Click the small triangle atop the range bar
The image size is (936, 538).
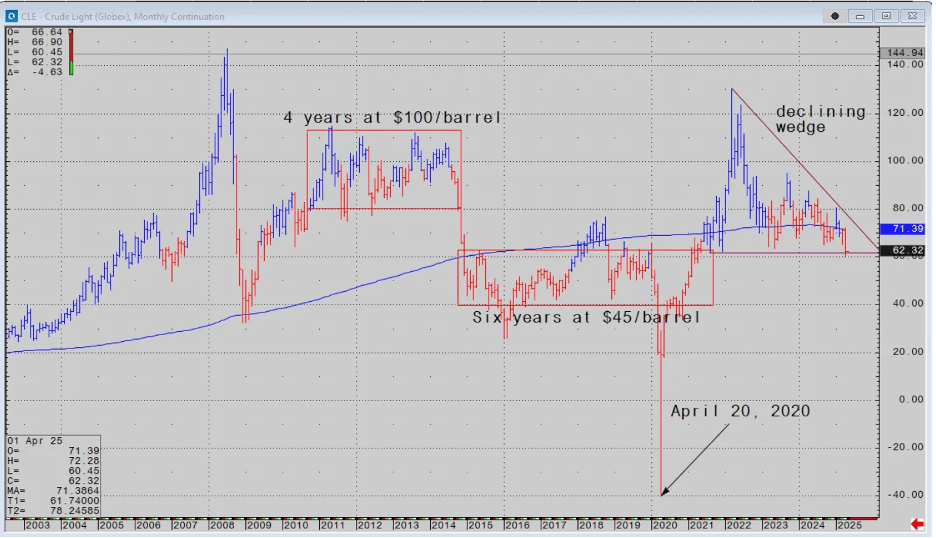[71, 31]
